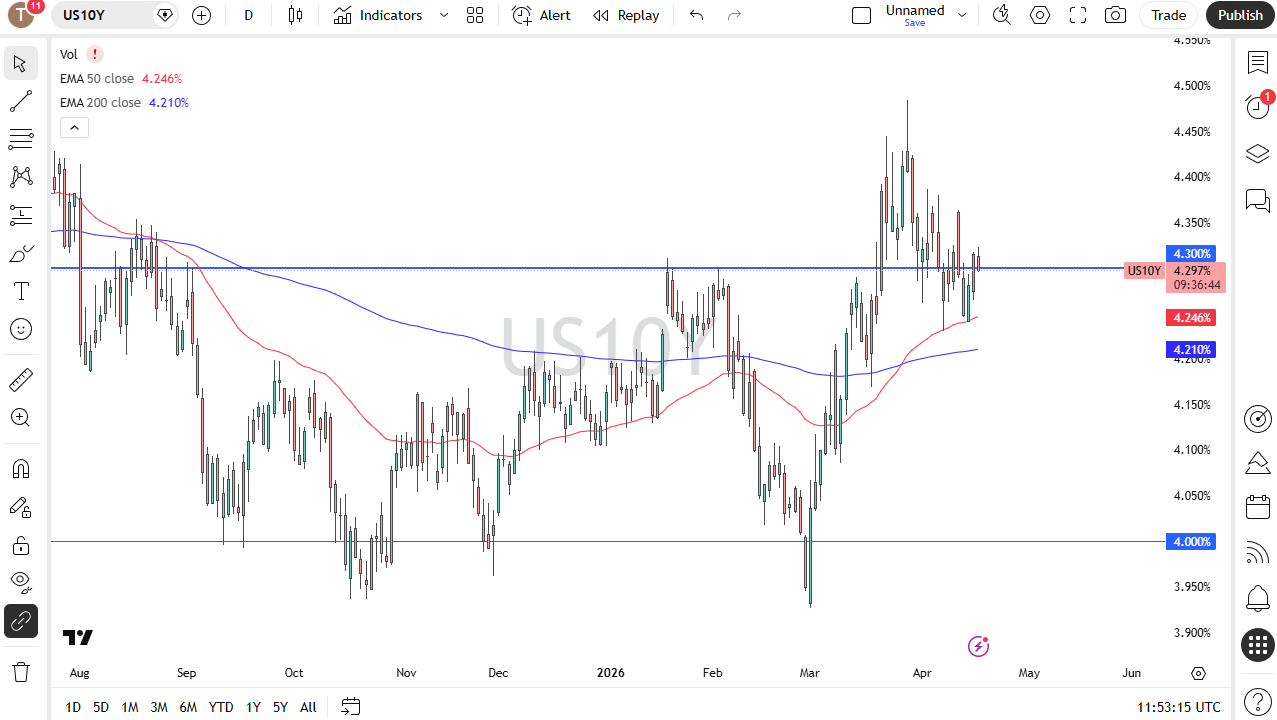This screenshot has height=720, width=1277.
Task: Select the text annotation tool
Action: pos(20,291)
